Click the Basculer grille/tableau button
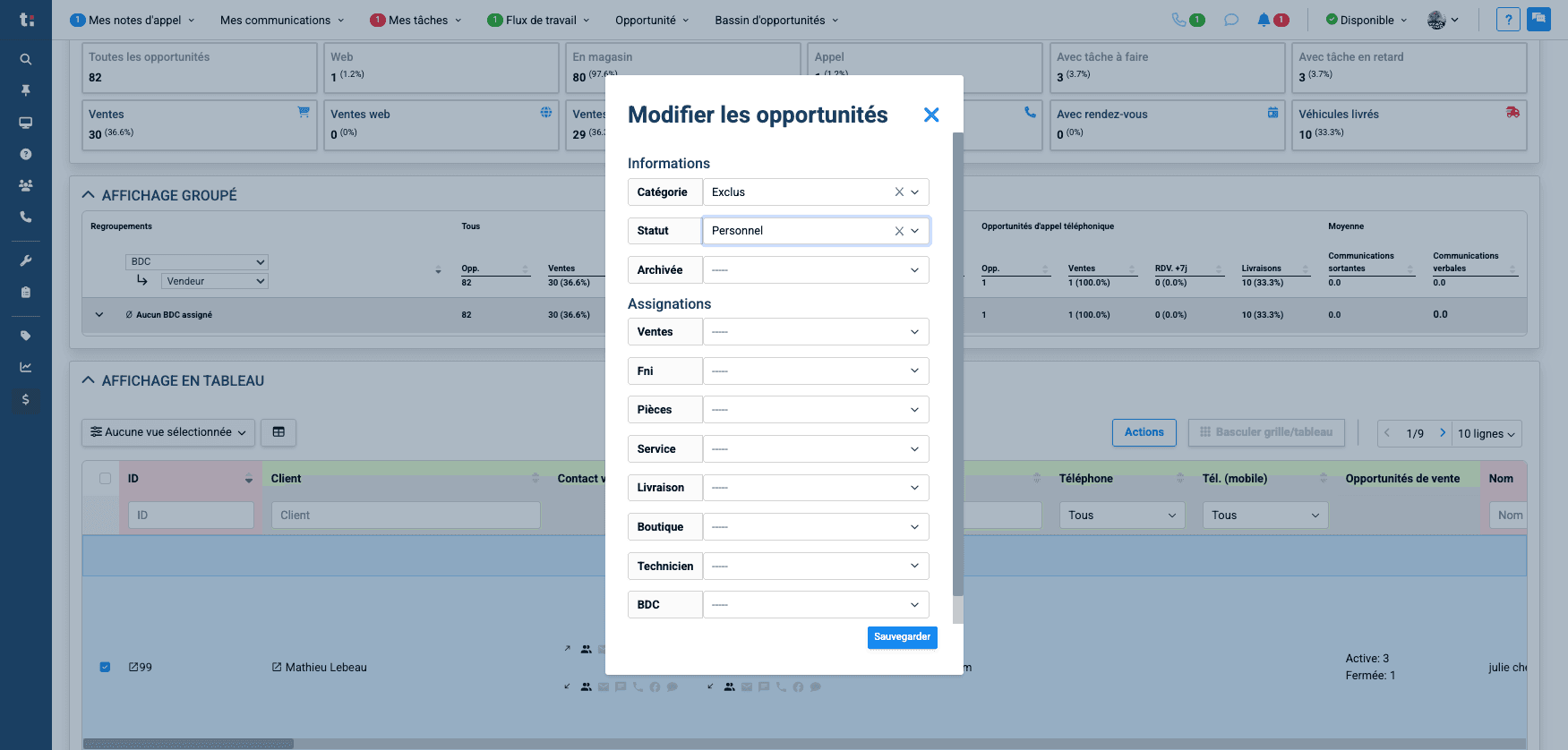This screenshot has height=750, width=1568. point(1266,432)
